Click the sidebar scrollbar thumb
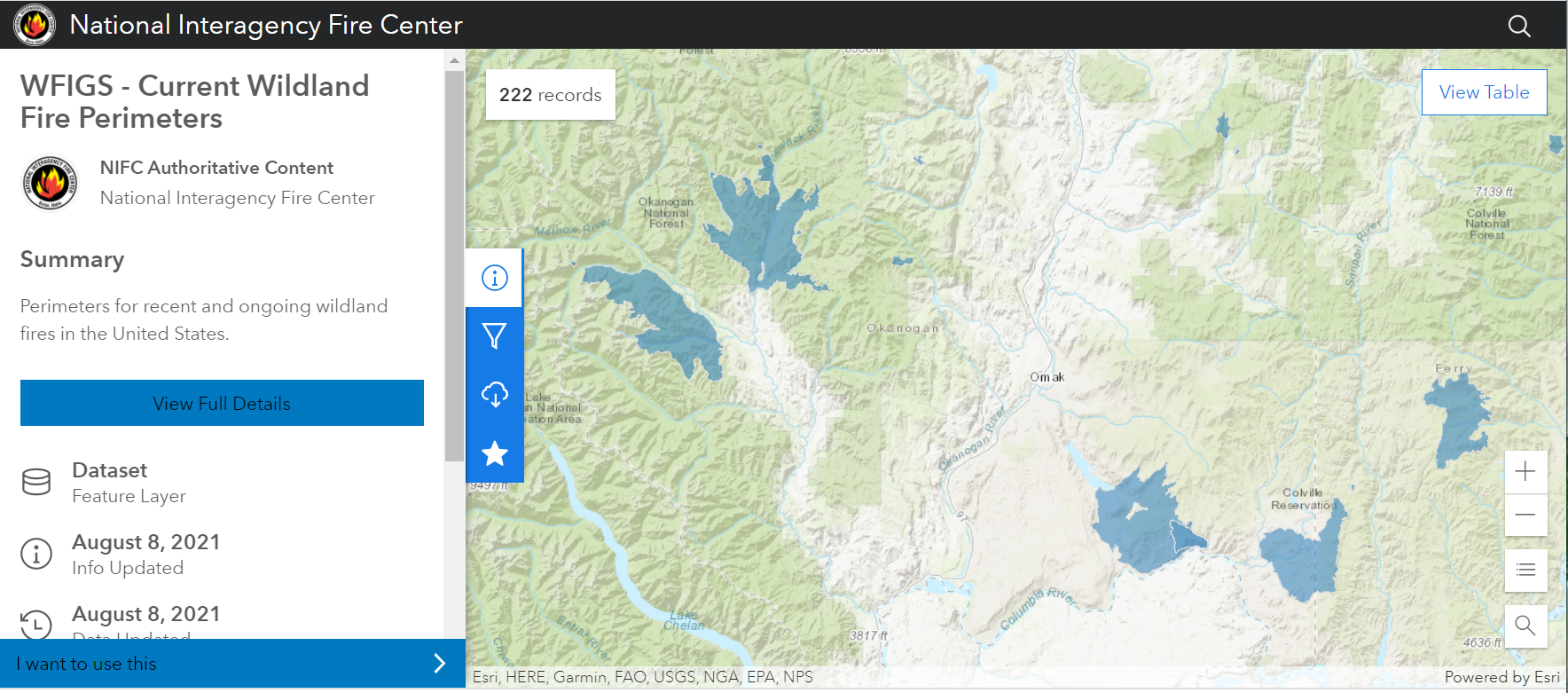 tap(454, 266)
